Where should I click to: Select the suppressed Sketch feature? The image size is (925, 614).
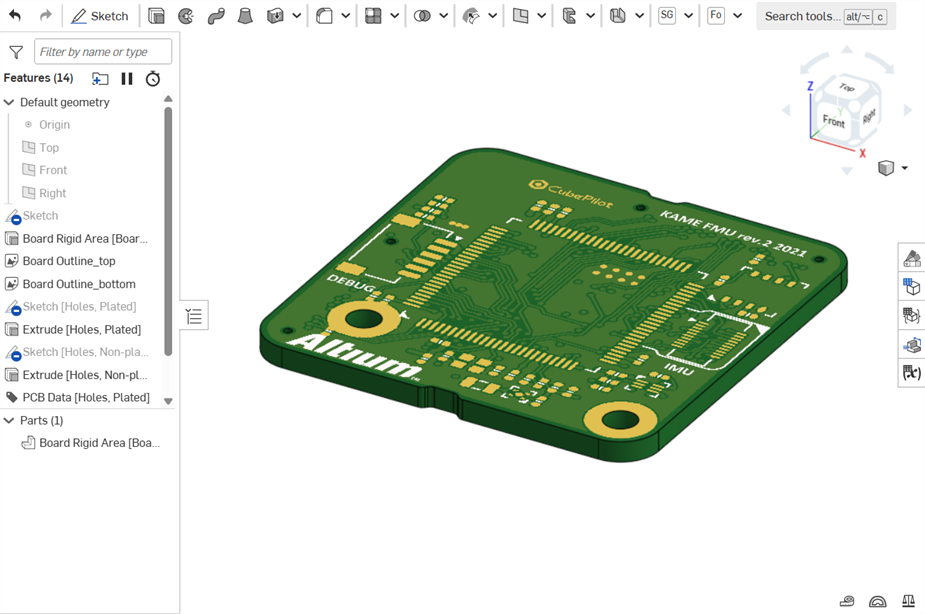pos(40,216)
